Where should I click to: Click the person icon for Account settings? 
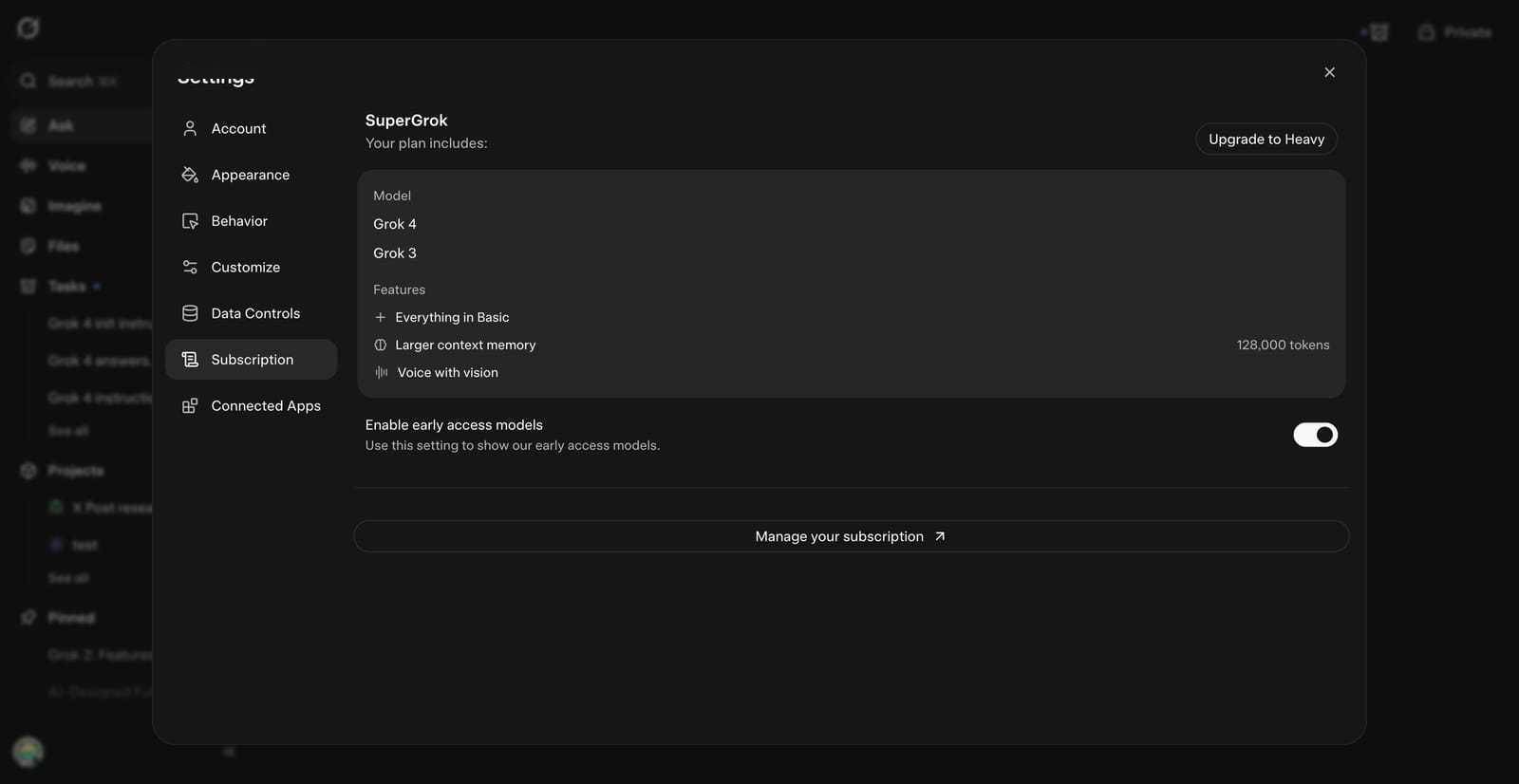click(x=190, y=128)
